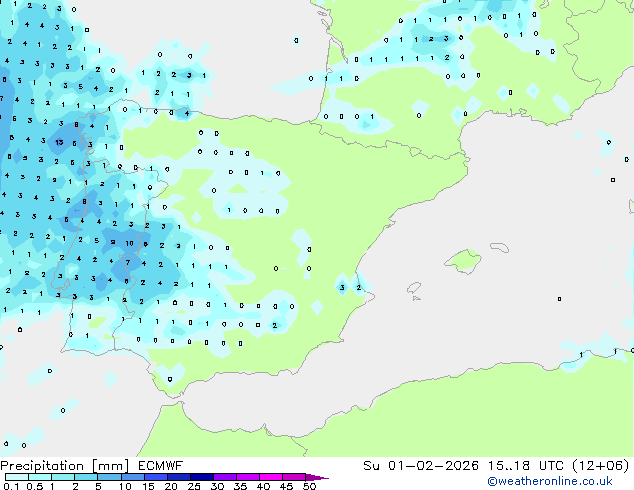Click the legend swatch between 25 and 30

[202, 477]
